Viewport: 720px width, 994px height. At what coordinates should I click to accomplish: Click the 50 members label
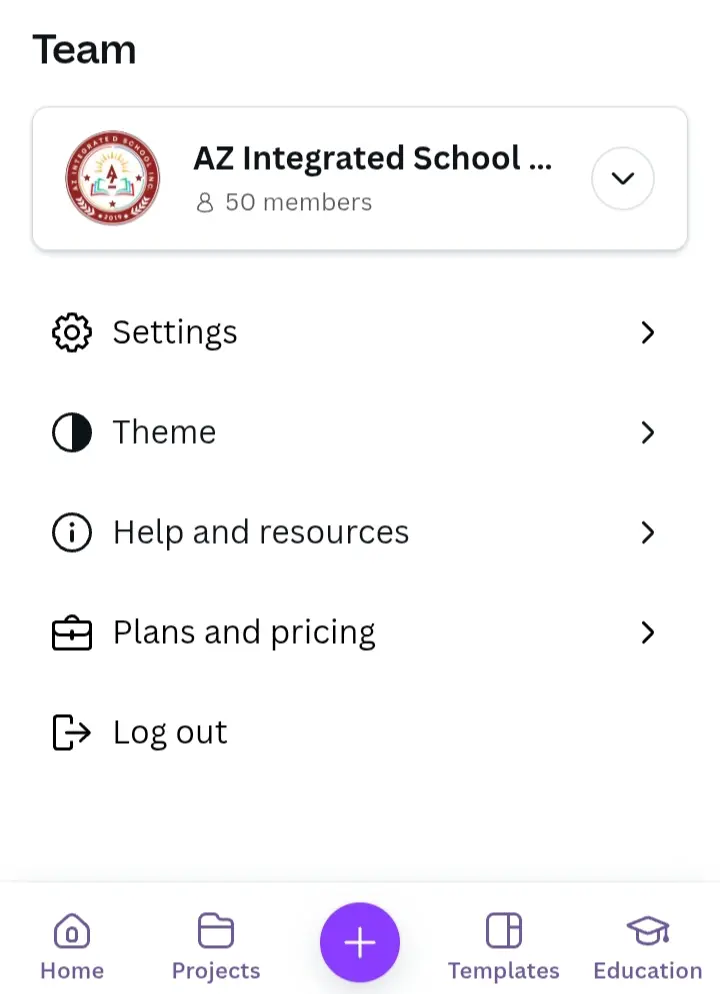coord(283,202)
